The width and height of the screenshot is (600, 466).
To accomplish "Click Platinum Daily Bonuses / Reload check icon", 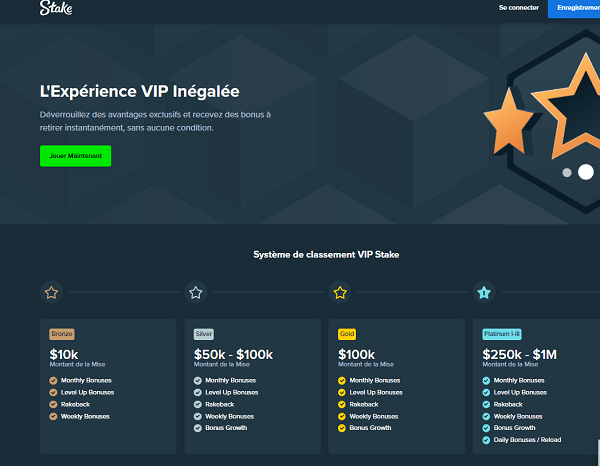I will [486, 440].
